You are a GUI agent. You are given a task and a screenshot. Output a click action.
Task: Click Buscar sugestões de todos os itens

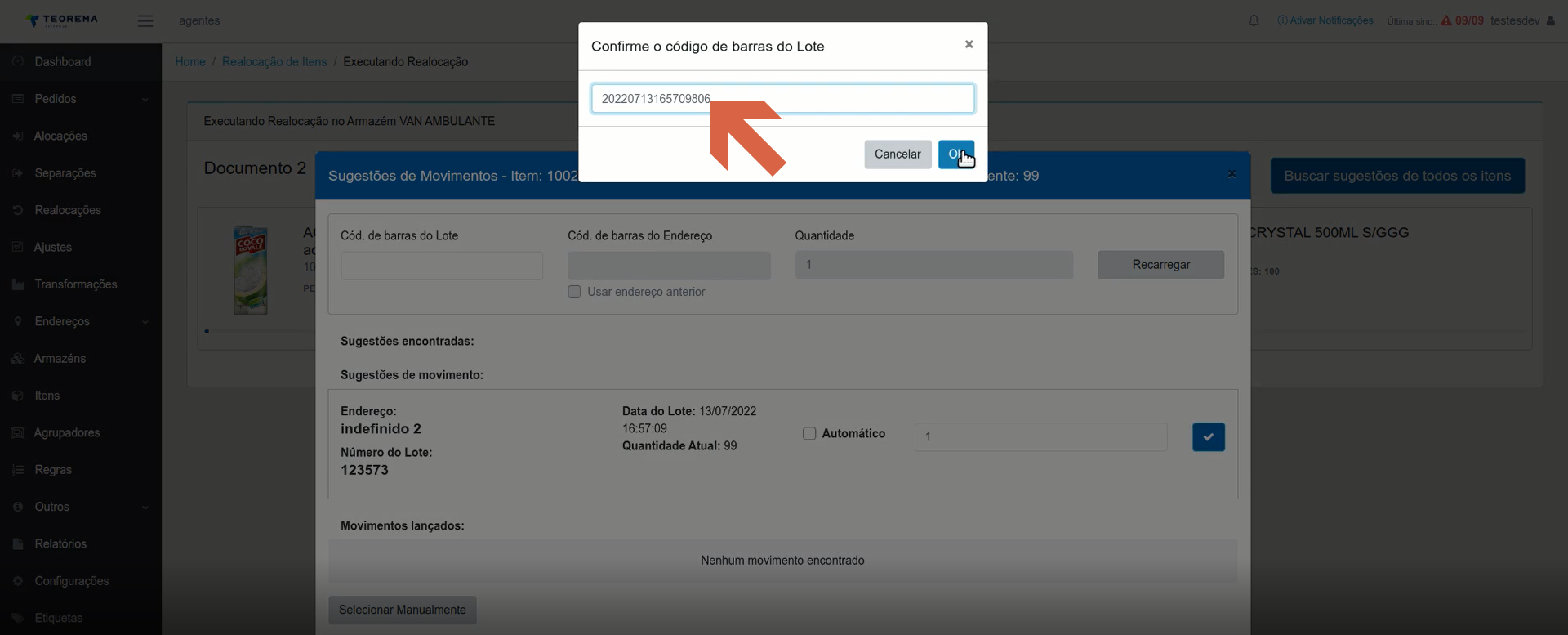pos(1397,176)
